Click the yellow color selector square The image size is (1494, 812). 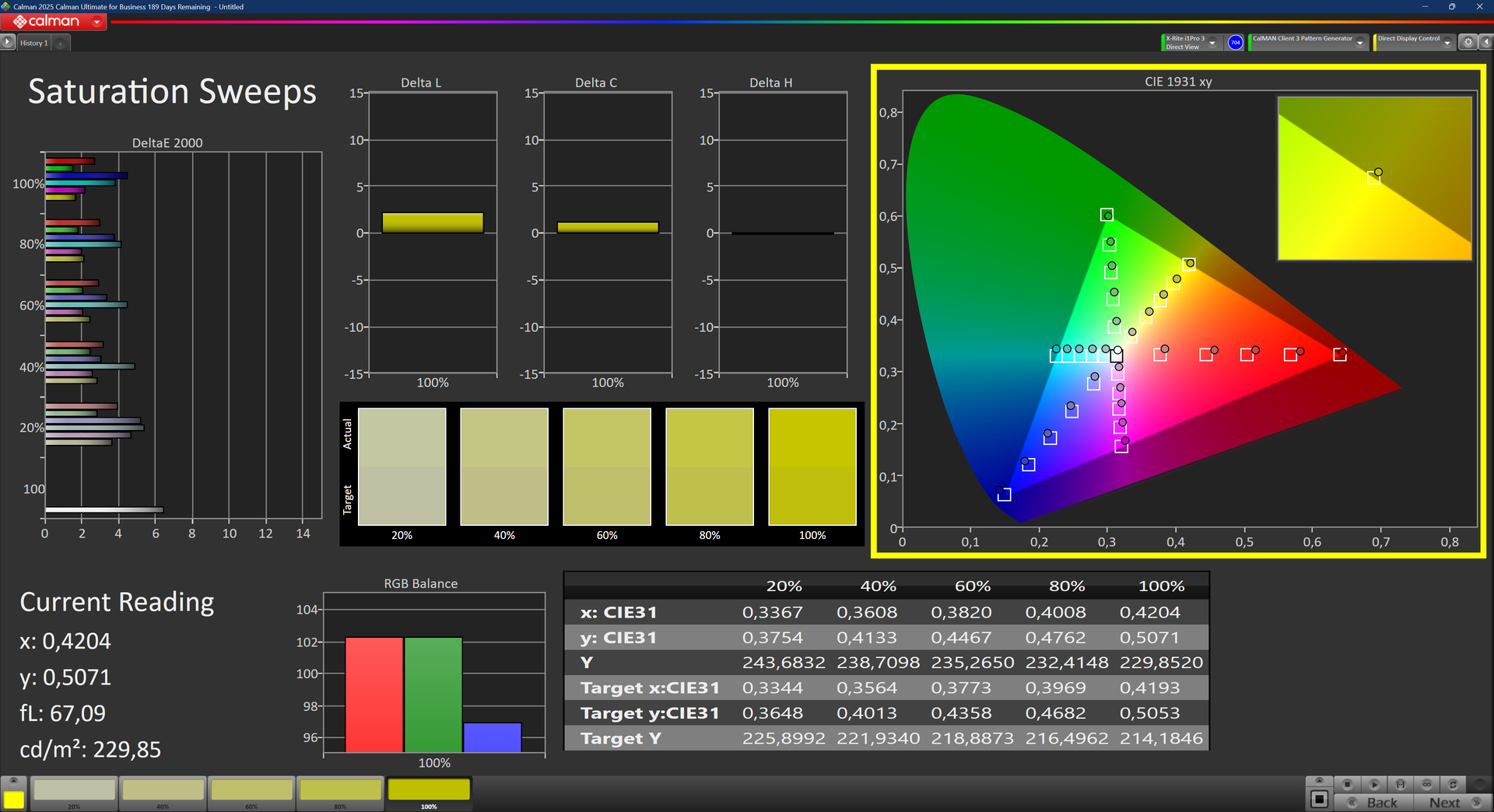[x=14, y=800]
